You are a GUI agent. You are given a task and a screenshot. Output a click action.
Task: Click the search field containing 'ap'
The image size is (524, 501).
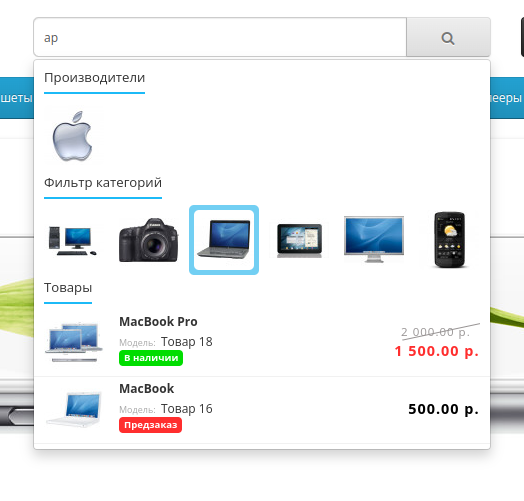click(x=220, y=37)
